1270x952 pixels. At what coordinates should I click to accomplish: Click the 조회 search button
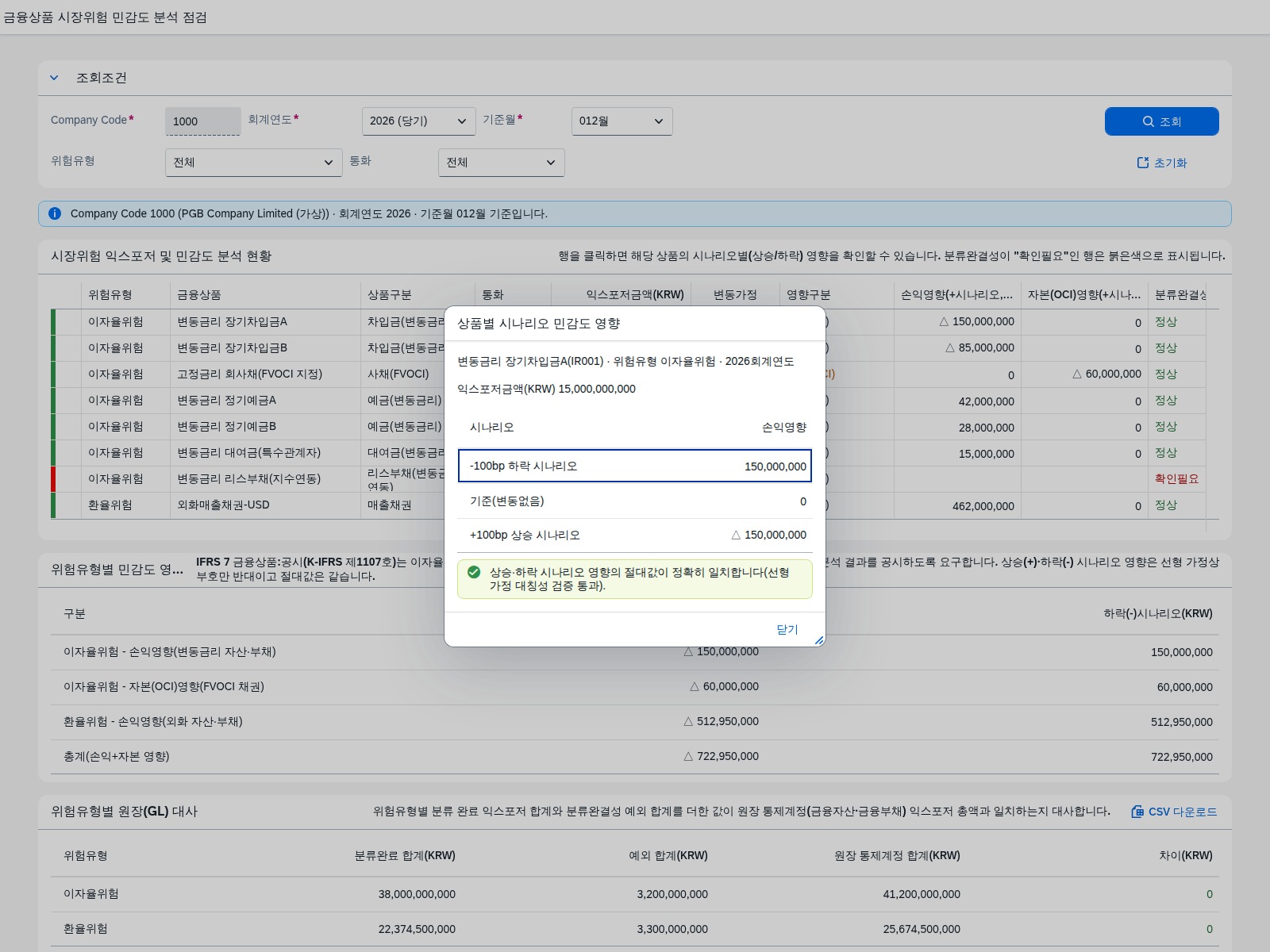click(1161, 121)
